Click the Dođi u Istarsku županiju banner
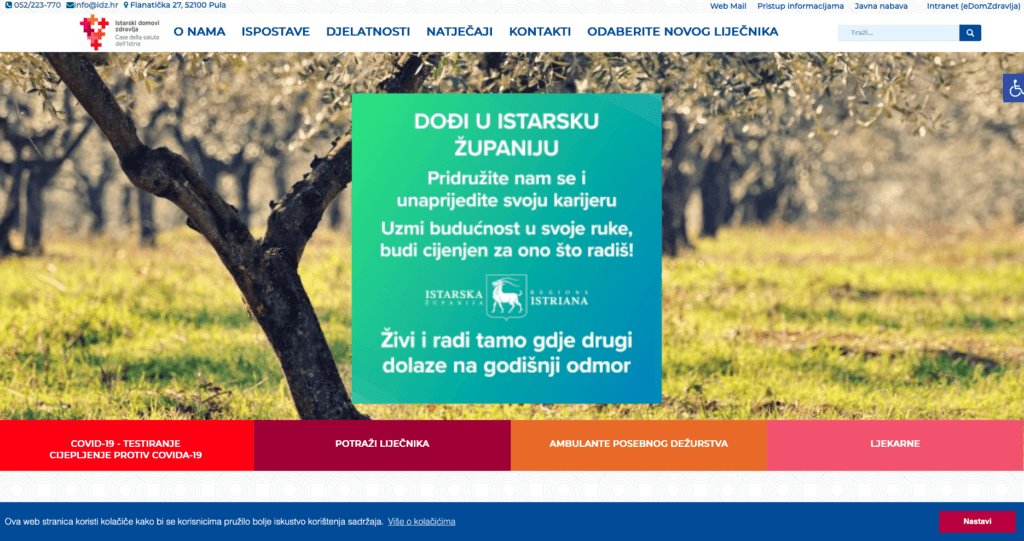This screenshot has width=1024, height=541. click(506, 248)
